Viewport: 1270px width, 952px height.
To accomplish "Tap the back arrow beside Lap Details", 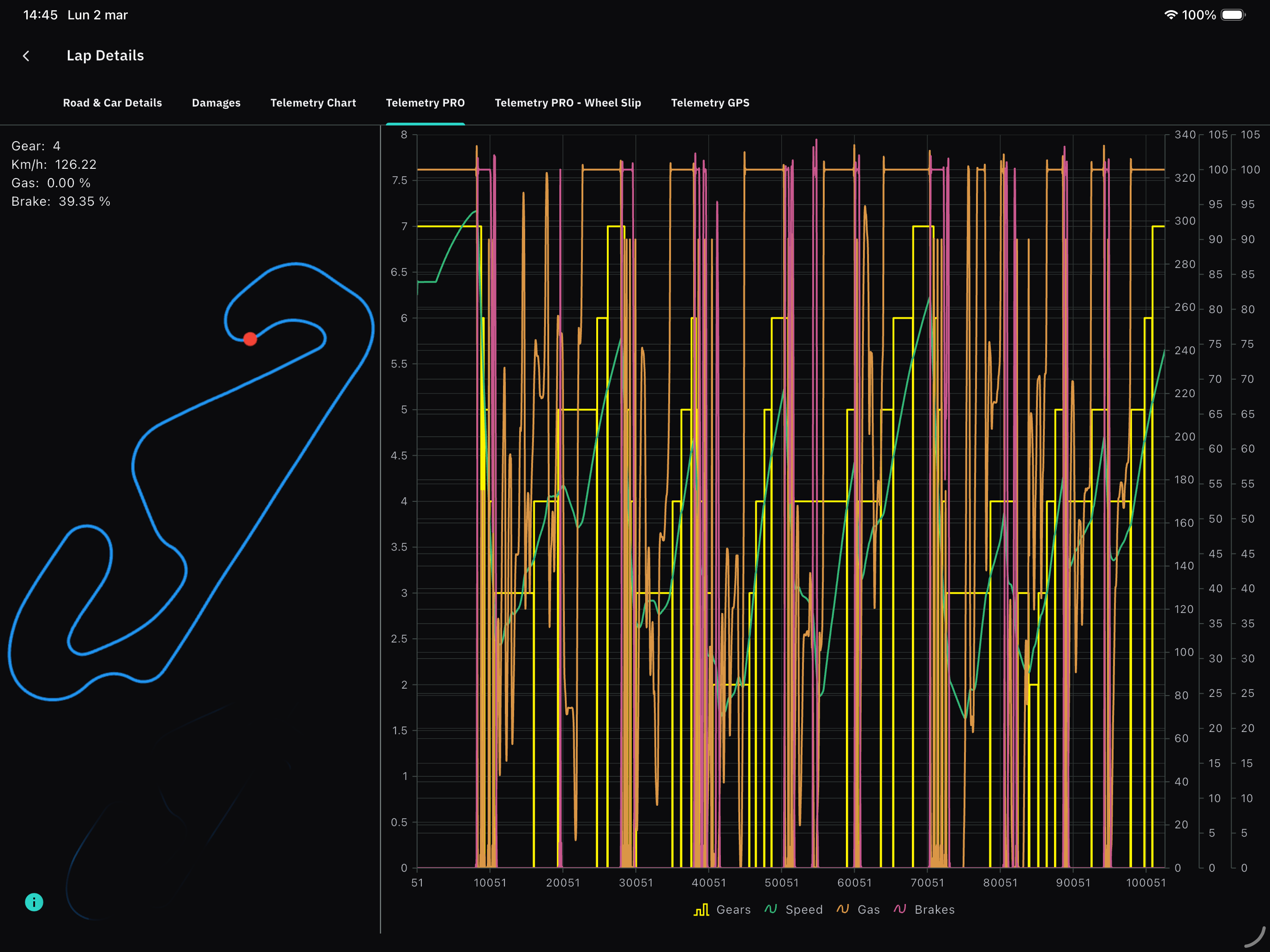I will [26, 56].
